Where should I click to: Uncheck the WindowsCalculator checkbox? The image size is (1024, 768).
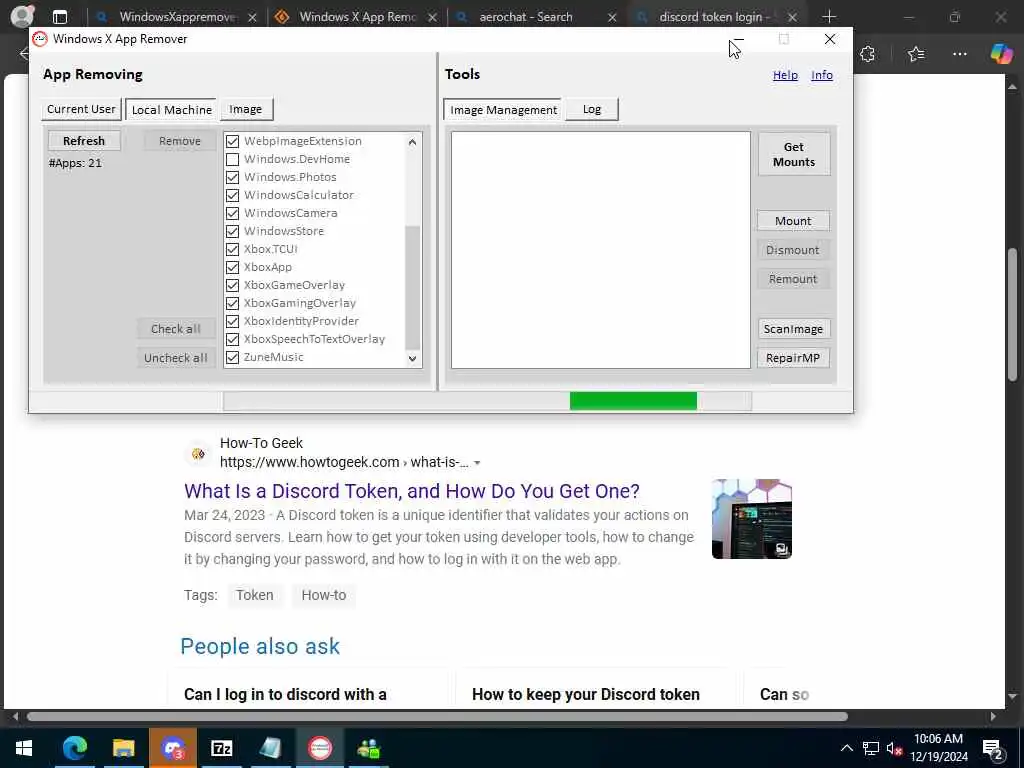[x=232, y=195]
